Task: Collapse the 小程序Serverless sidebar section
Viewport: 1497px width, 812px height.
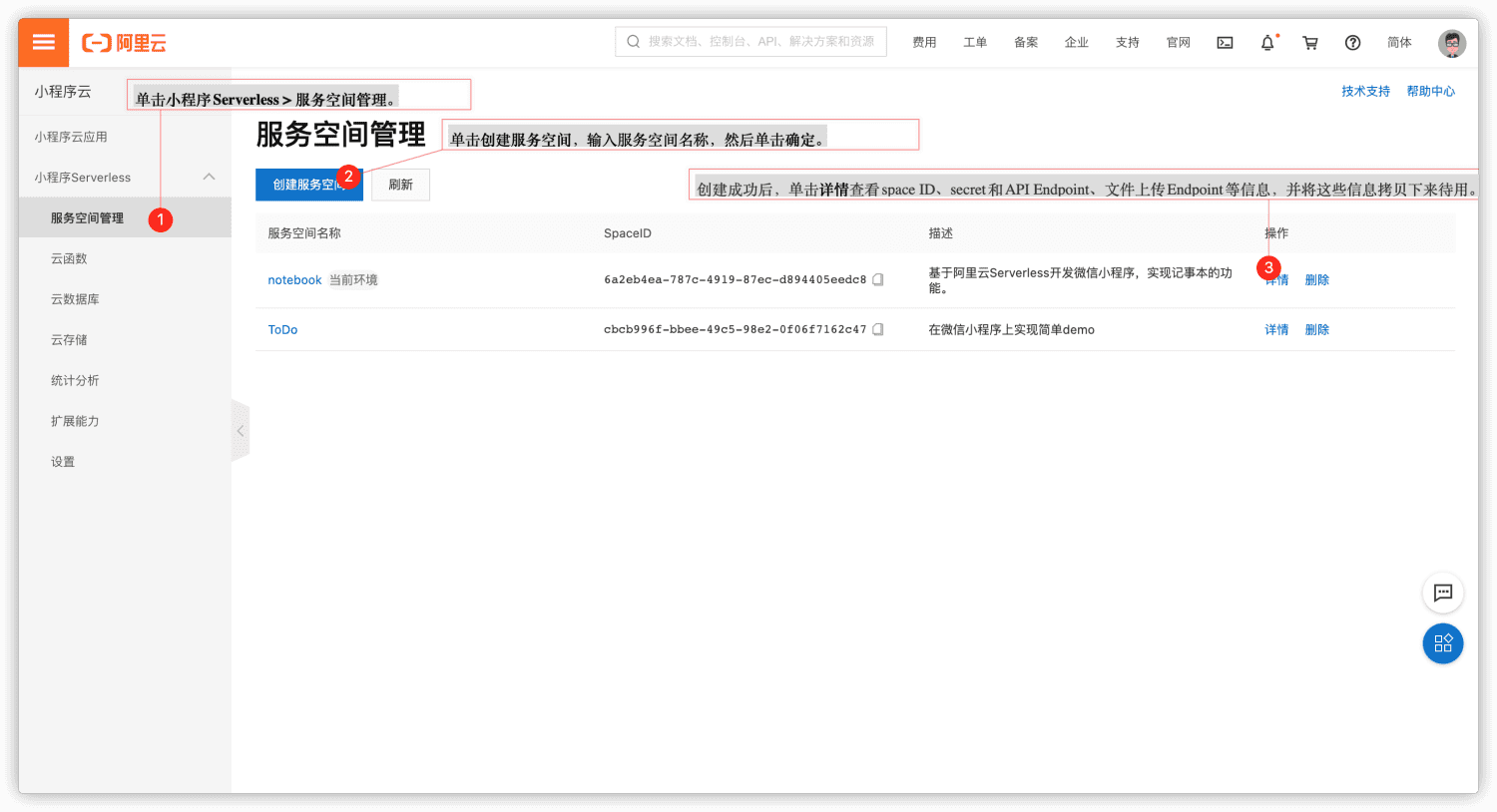Action: click(x=210, y=178)
